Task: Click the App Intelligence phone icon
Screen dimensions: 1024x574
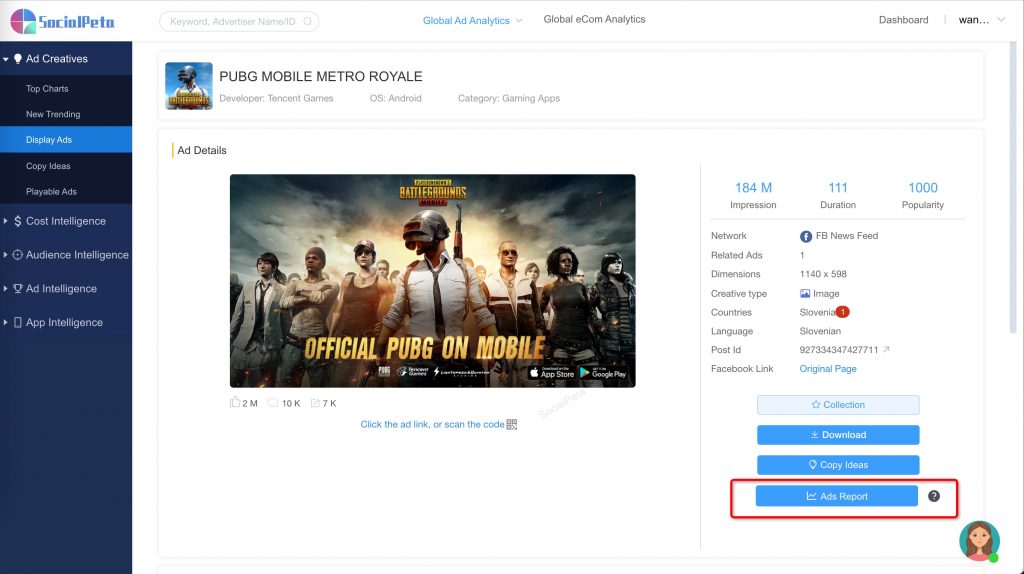Action: coord(18,323)
